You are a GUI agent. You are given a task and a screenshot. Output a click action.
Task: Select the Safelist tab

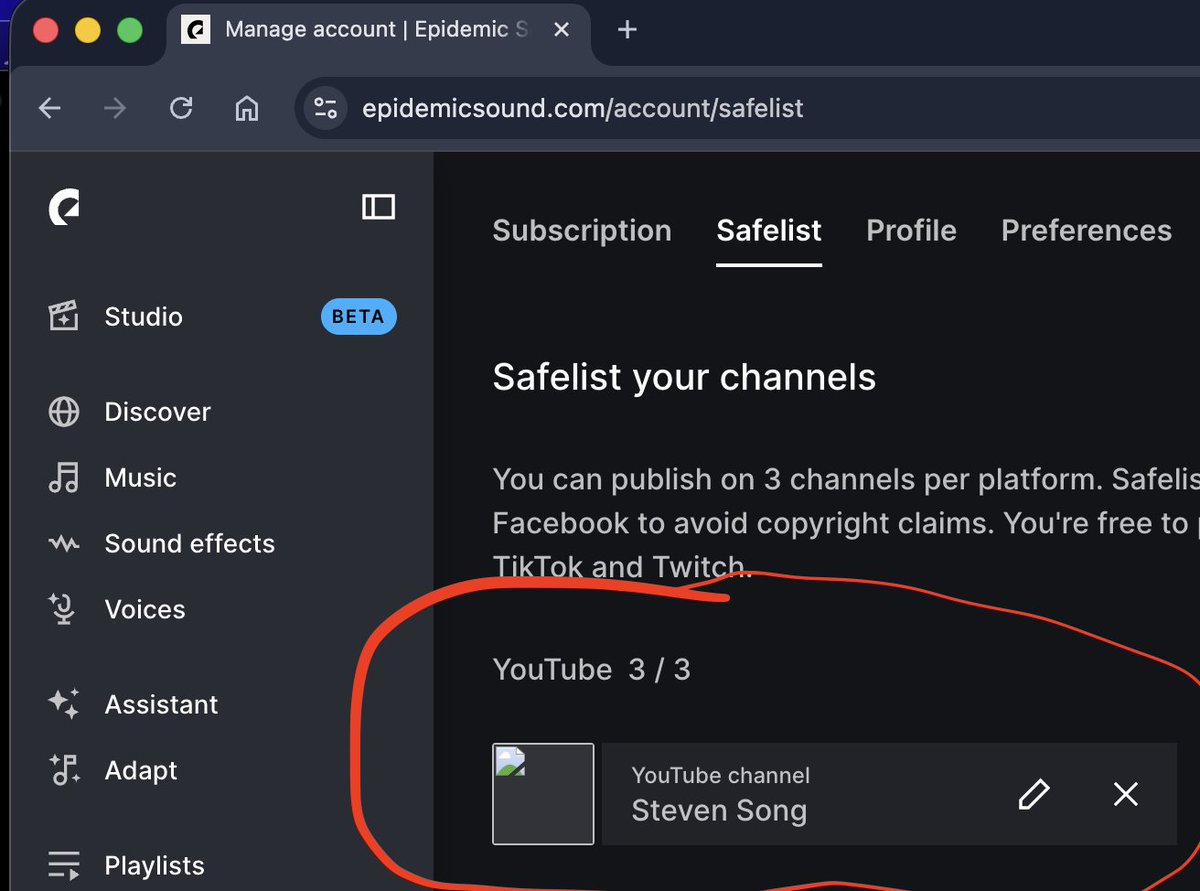click(x=769, y=231)
